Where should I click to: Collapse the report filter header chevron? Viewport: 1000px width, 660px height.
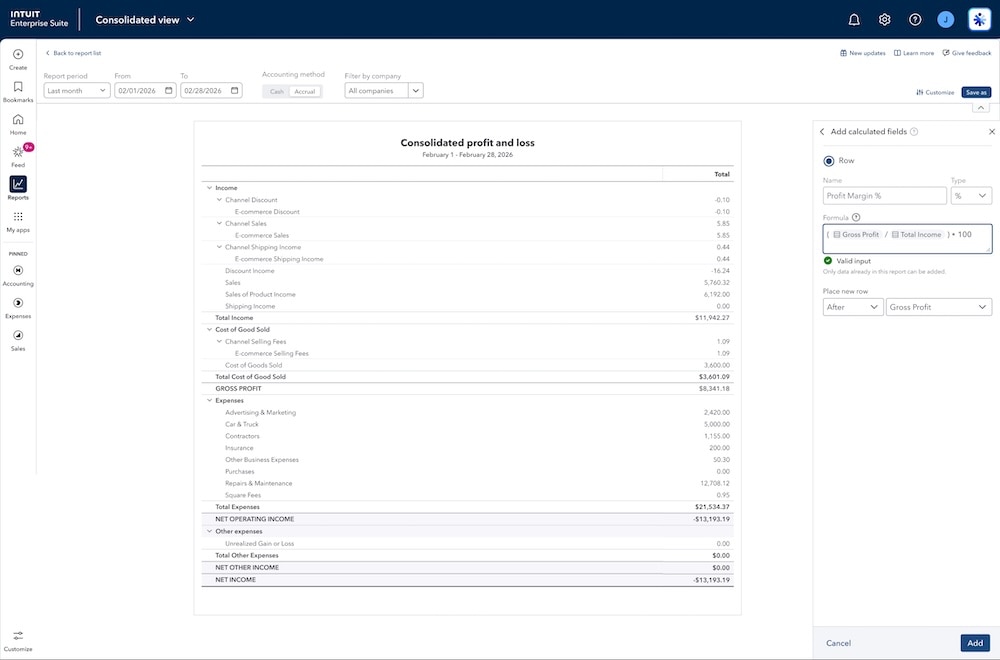tap(981, 108)
